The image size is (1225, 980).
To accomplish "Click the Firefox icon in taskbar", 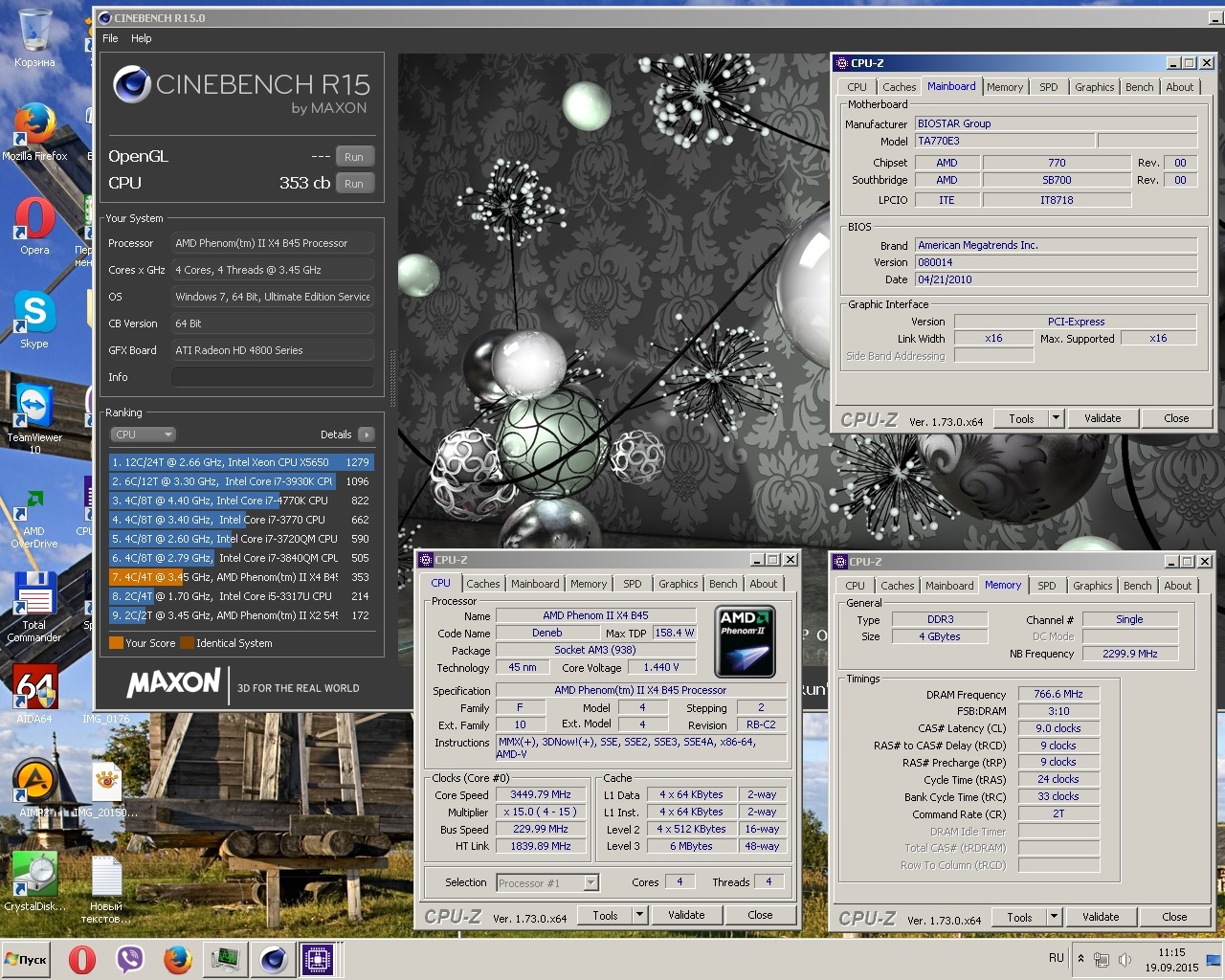I will pos(177,959).
